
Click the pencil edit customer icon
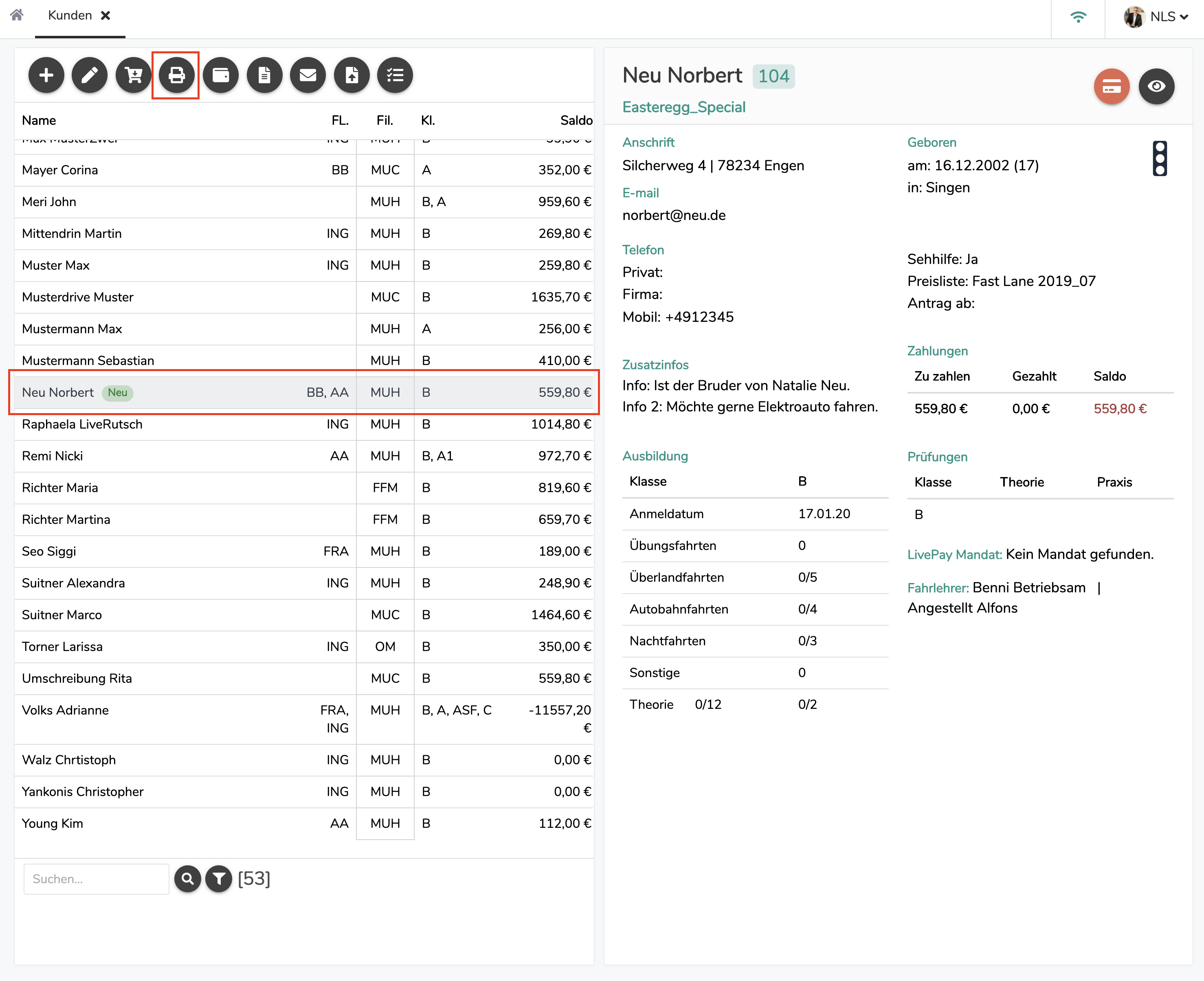90,75
